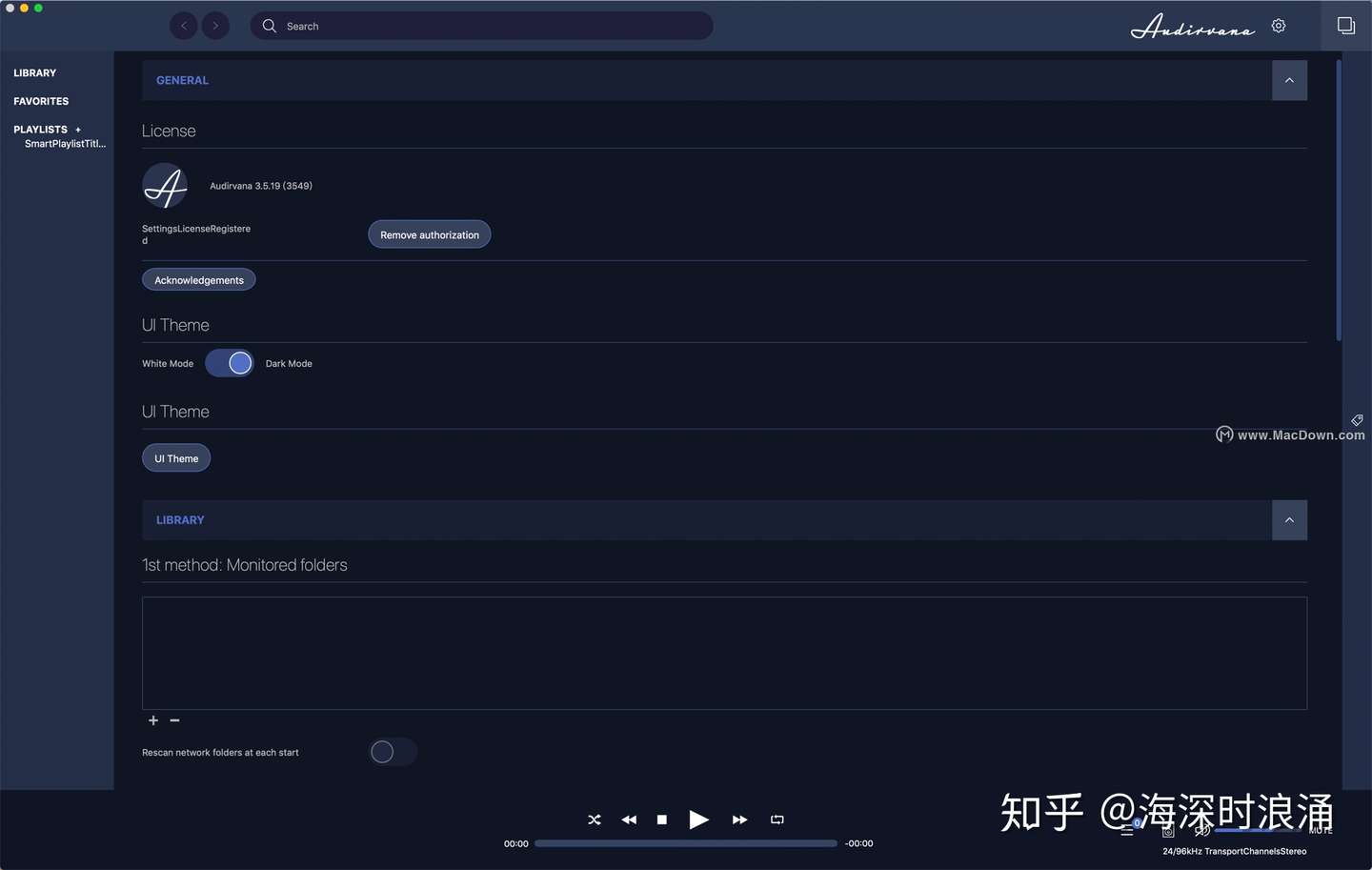Click the vertical scrollbar of the settings page
Viewport: 1372px width, 870px height.
click(x=1339, y=200)
